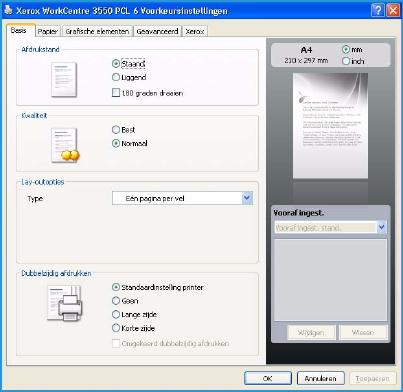Select the Liggend orientation option
The height and width of the screenshot is (392, 403).
coord(129,77)
